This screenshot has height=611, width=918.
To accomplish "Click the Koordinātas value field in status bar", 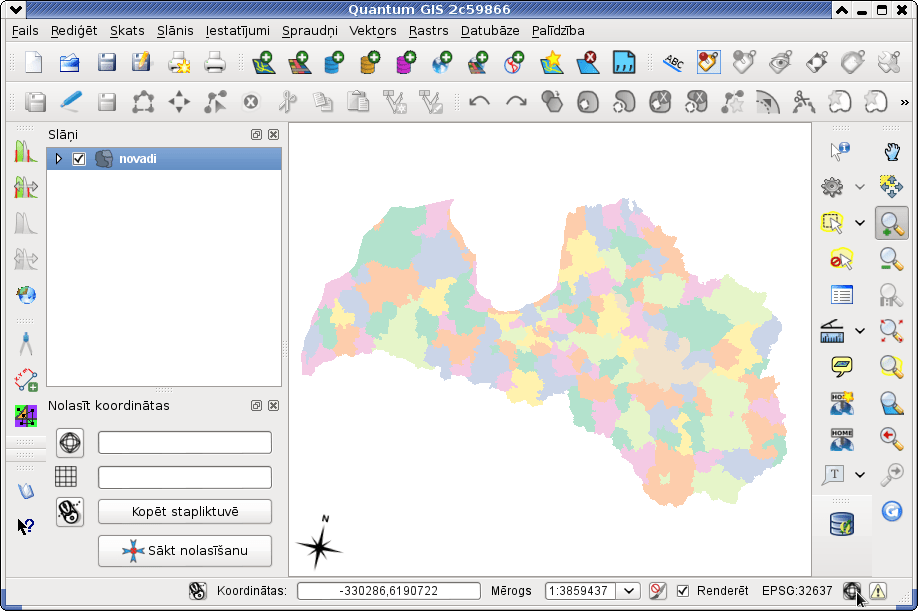I will pyautogui.click(x=389, y=591).
